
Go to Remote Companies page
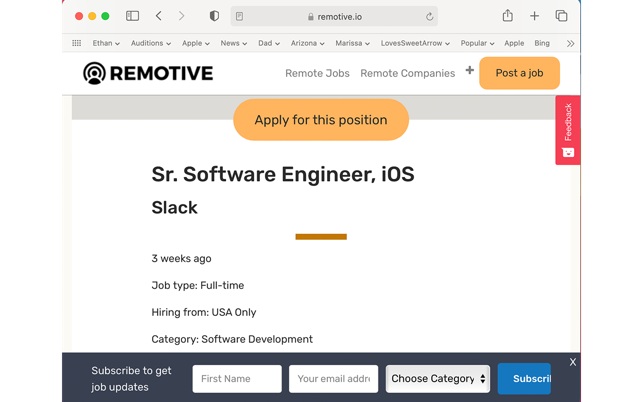[408, 73]
